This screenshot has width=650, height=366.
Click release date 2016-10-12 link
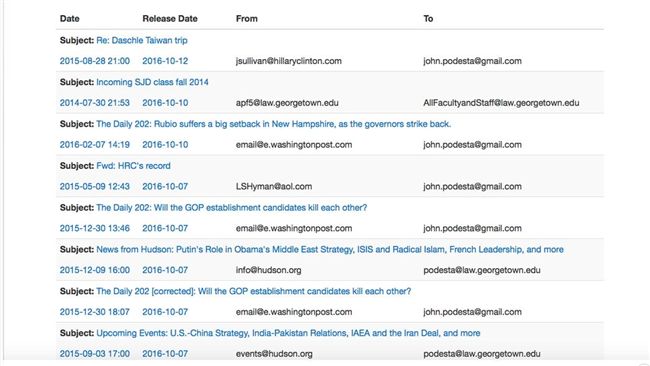pyautogui.click(x=165, y=61)
